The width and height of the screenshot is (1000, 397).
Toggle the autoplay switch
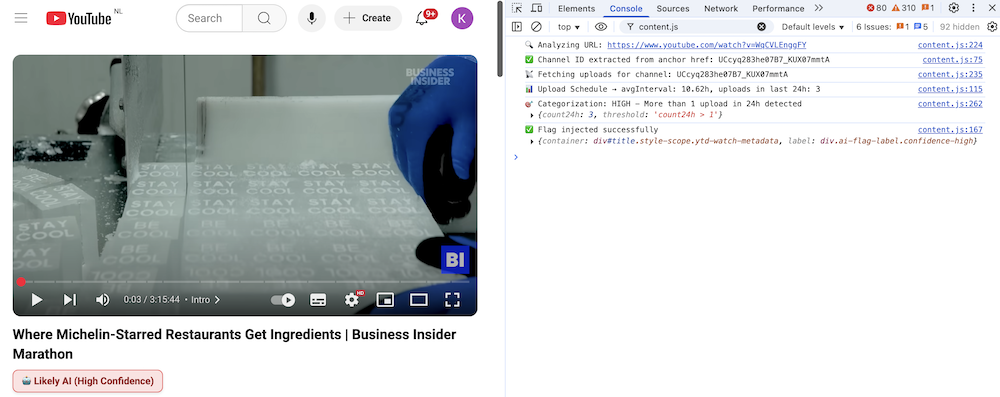click(283, 299)
